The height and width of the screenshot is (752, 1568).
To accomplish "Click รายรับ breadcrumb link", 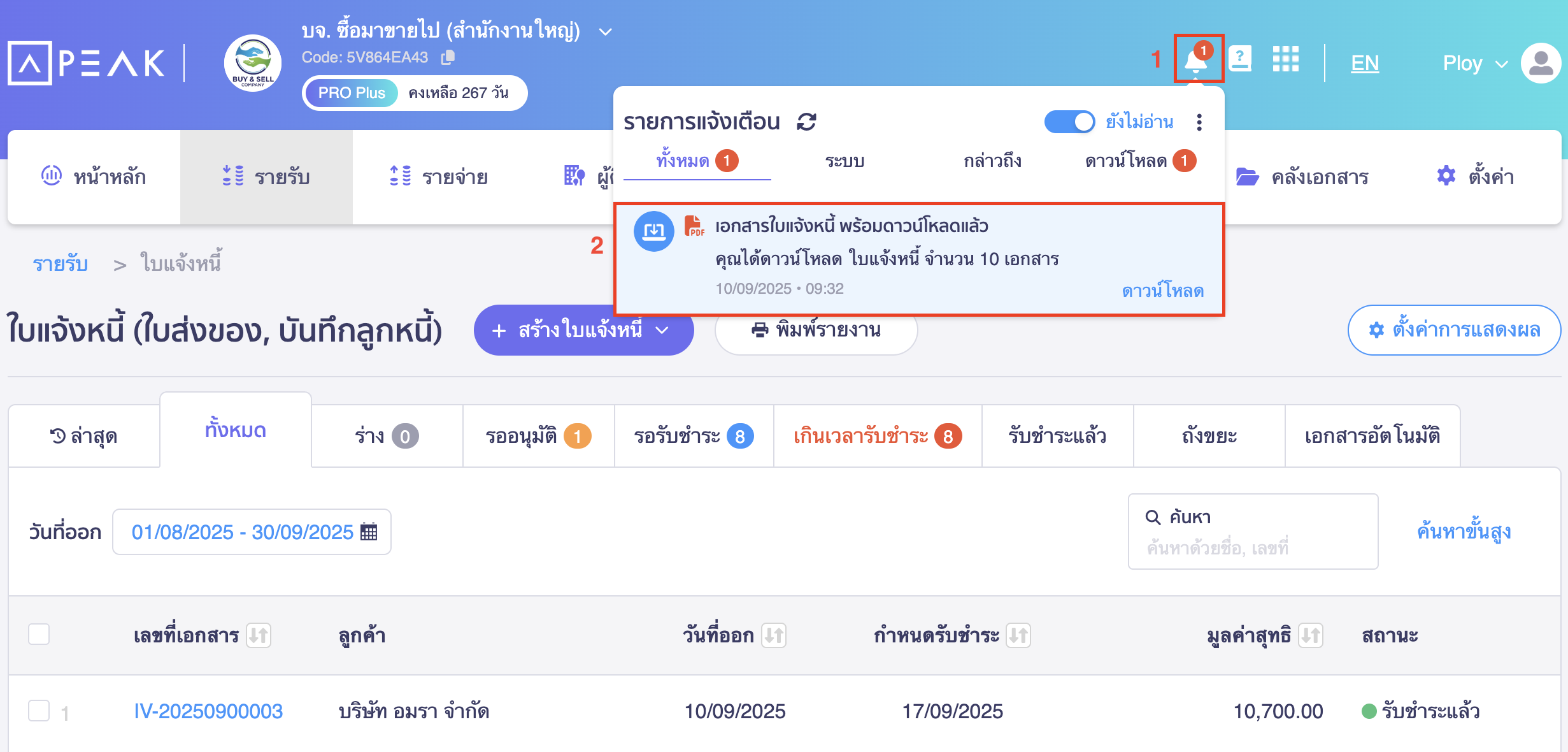I will (x=61, y=264).
